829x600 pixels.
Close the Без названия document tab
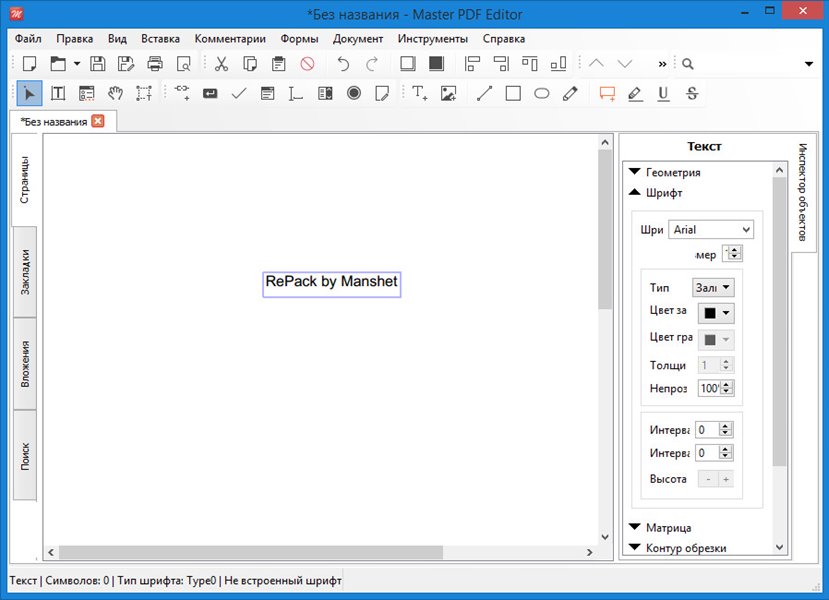coord(97,121)
